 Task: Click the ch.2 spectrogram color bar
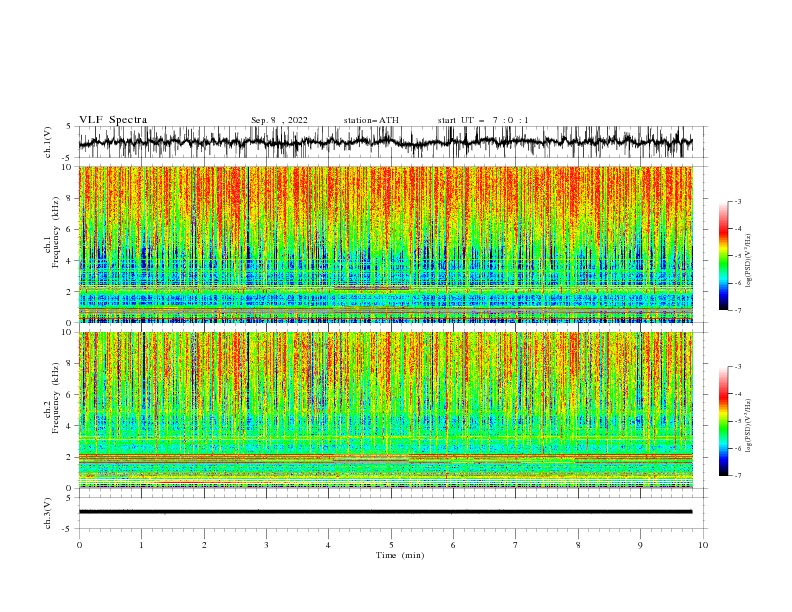pyautogui.click(x=723, y=421)
